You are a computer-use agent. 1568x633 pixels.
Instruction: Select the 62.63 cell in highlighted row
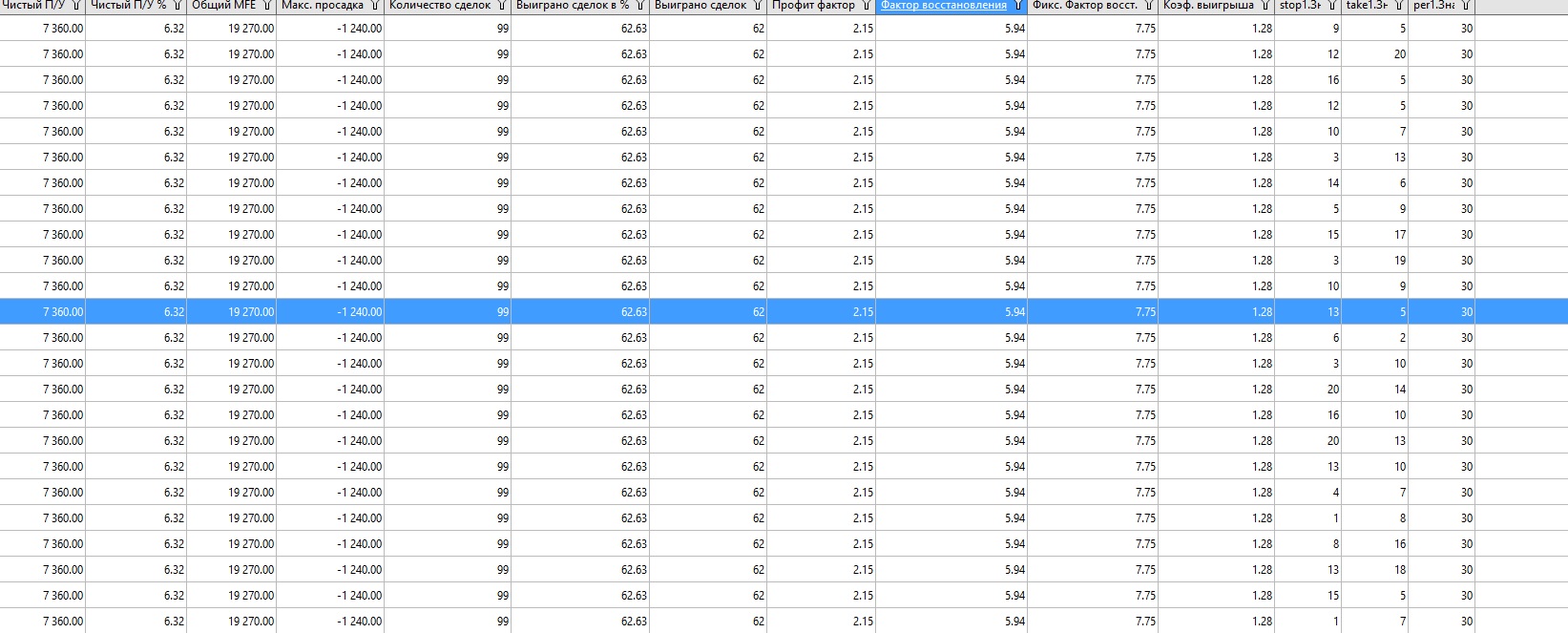580,312
